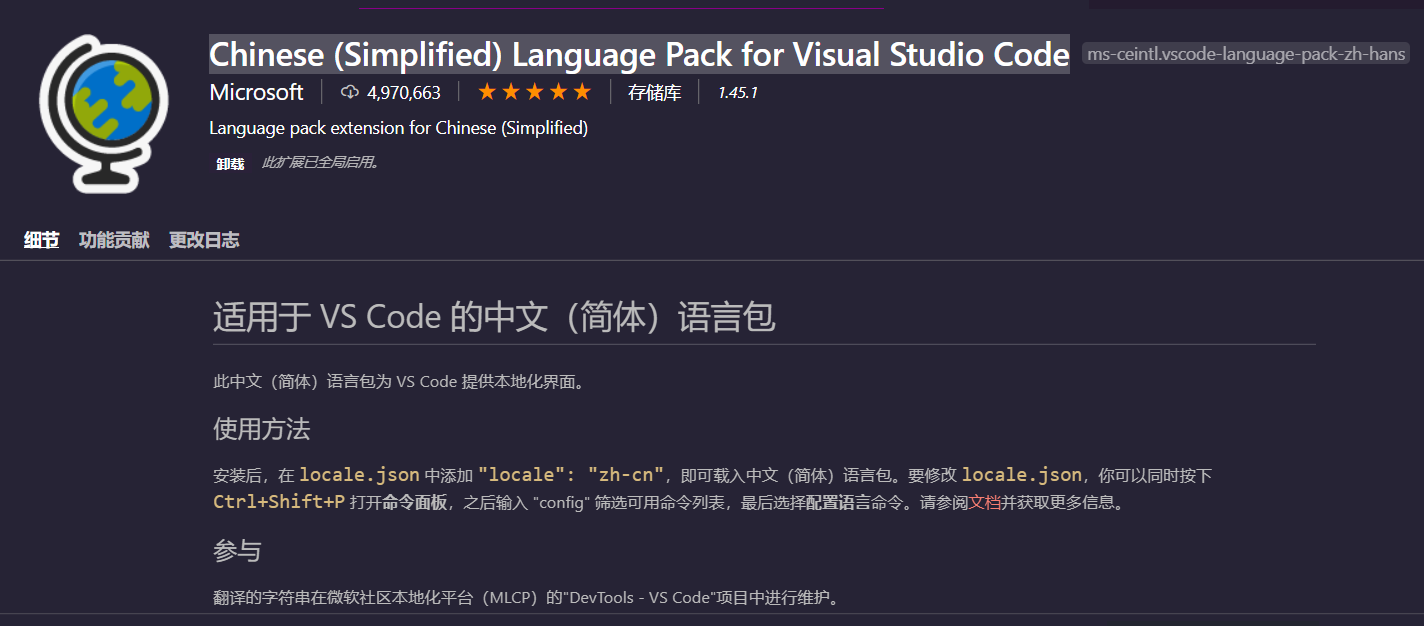The width and height of the screenshot is (1424, 626).
Task: Switch to the 功能贡献 tab
Action: coord(113,240)
